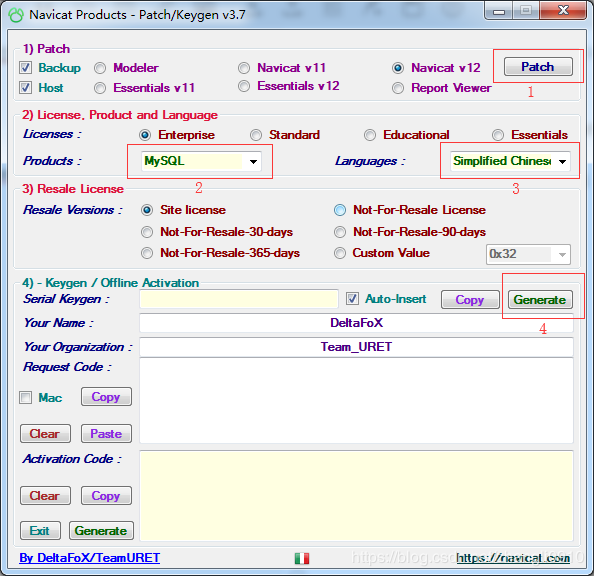Generate a serial key
This screenshot has width=594, height=576.
tap(540, 300)
